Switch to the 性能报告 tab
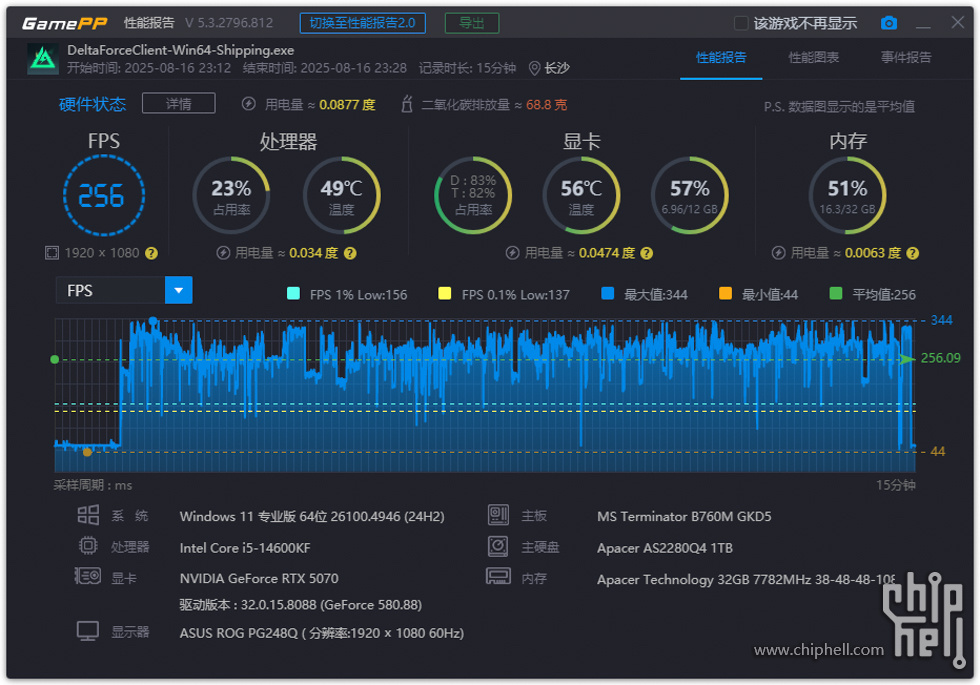Image resolution: width=980 pixels, height=685 pixels. [x=721, y=58]
